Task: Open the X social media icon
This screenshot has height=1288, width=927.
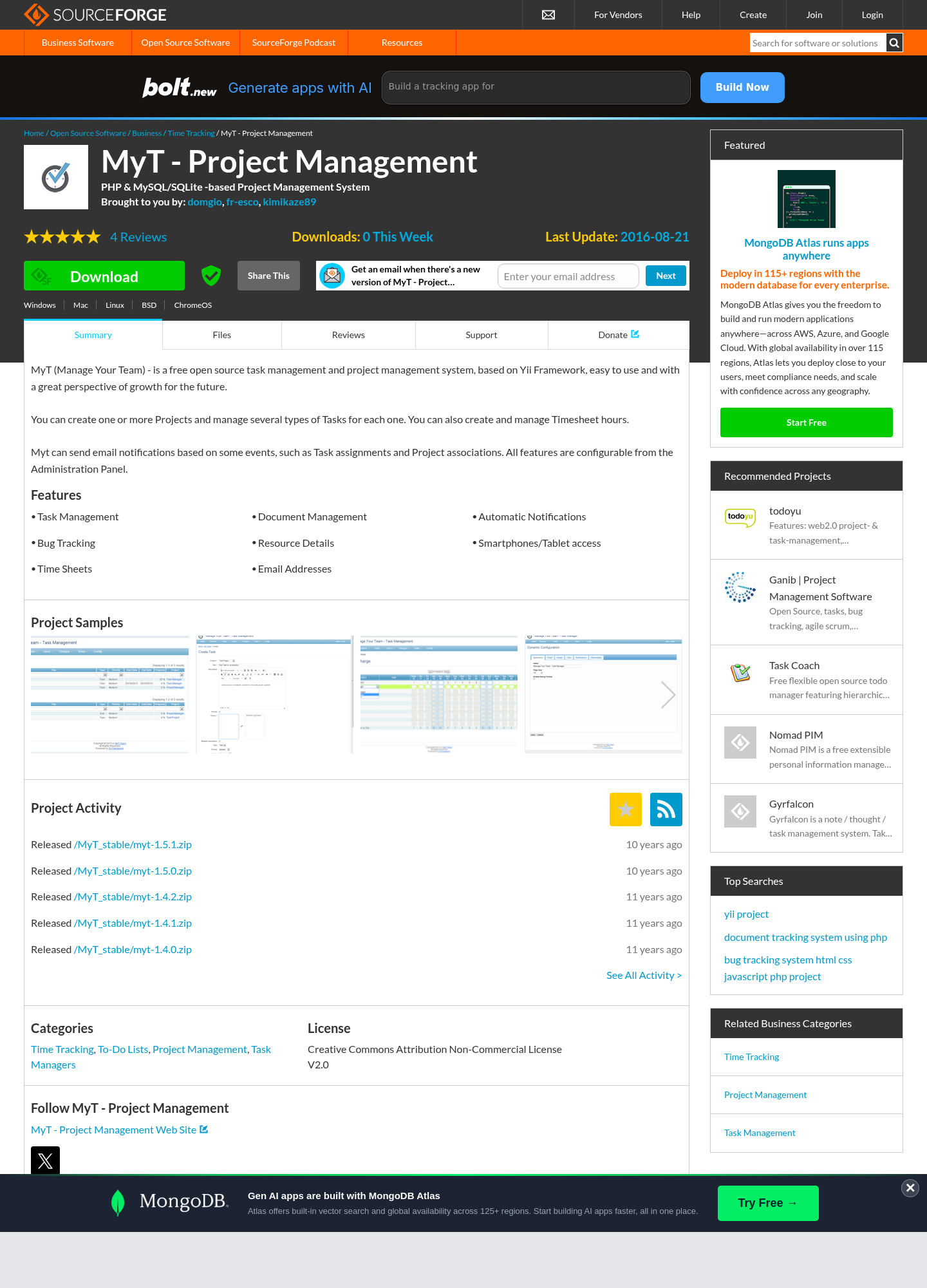Action: (46, 1160)
